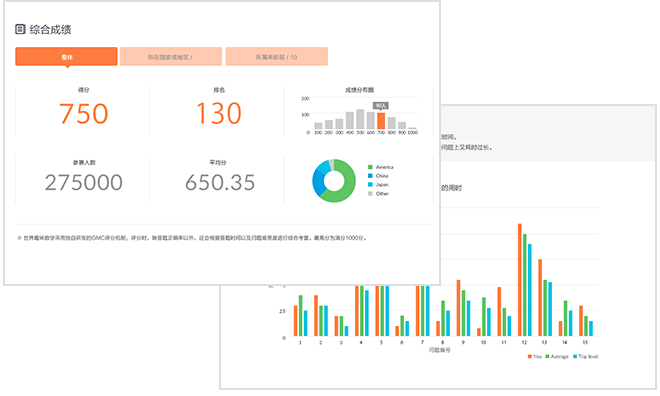Click the Top level legend entry in the back chart
The image size is (660, 396).
click(x=585, y=356)
